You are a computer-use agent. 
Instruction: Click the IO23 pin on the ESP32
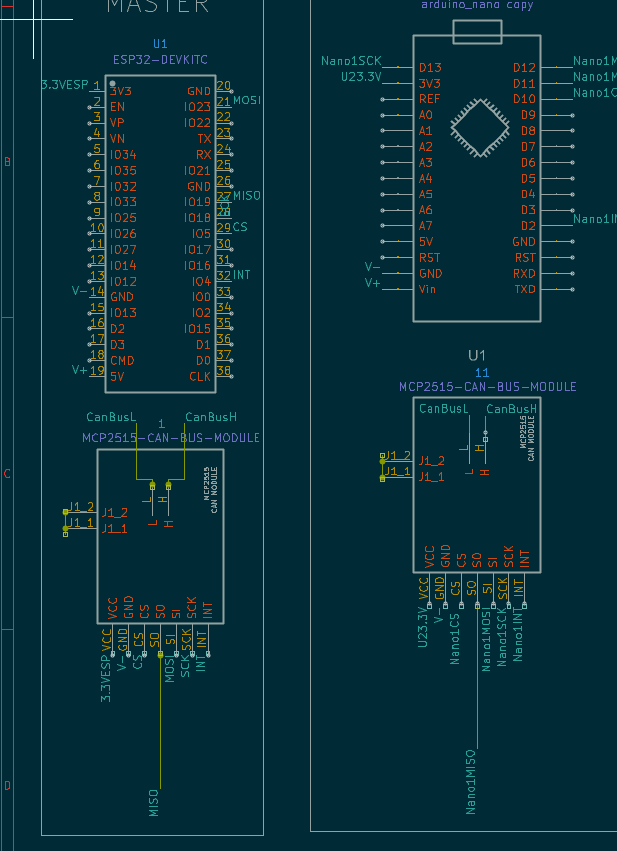pos(197,107)
